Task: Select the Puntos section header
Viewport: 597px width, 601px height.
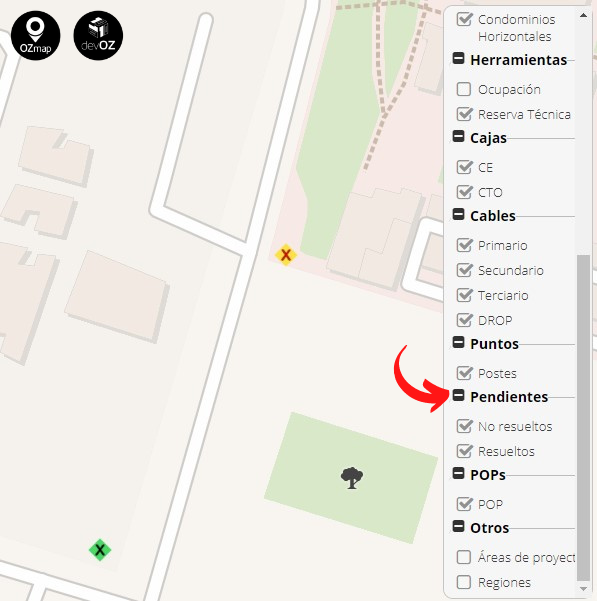Action: [x=494, y=344]
